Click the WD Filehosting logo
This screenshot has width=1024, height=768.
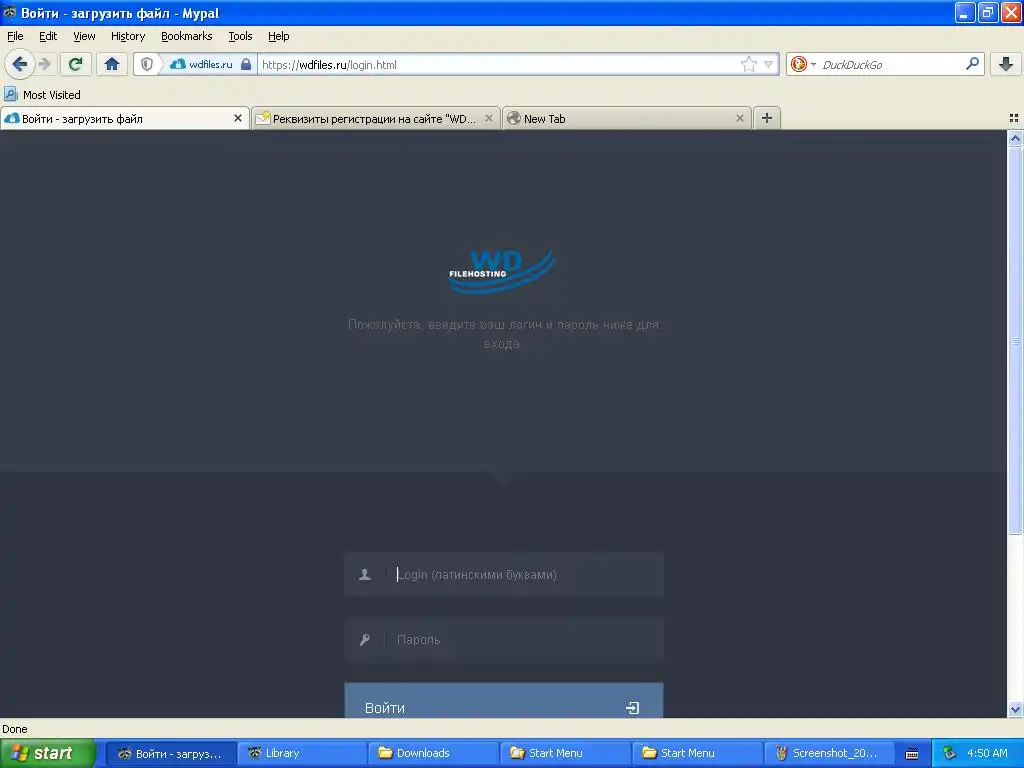(502, 270)
